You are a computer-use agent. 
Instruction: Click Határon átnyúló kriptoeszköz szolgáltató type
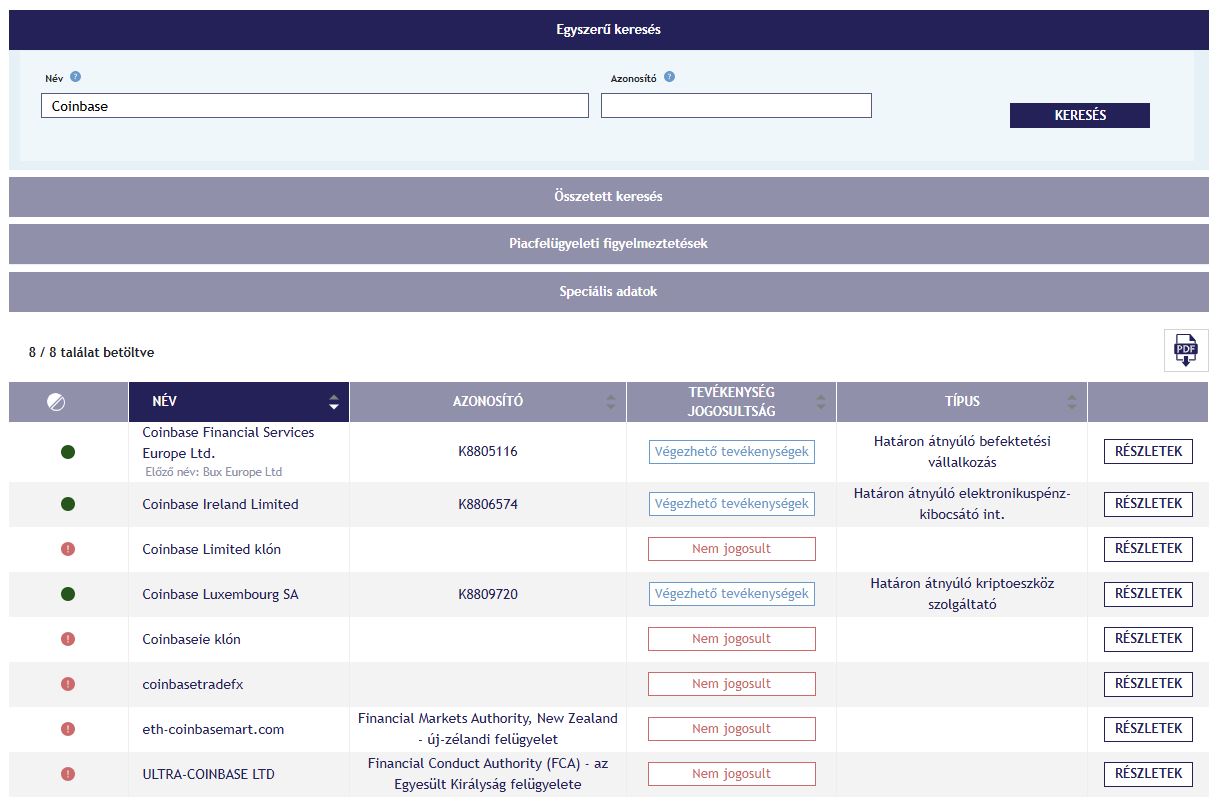(962, 594)
